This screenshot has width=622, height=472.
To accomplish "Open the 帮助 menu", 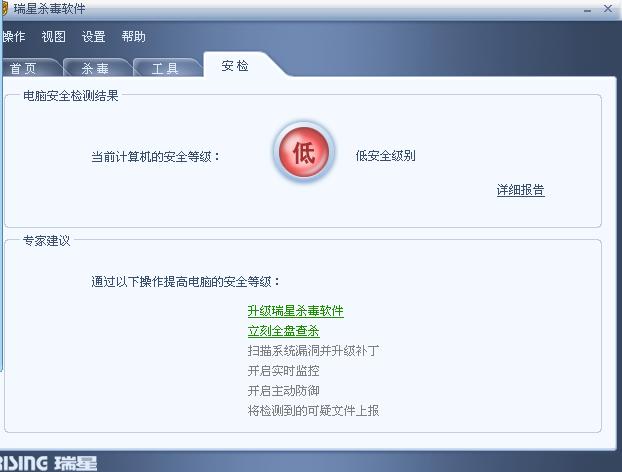I will point(134,36).
